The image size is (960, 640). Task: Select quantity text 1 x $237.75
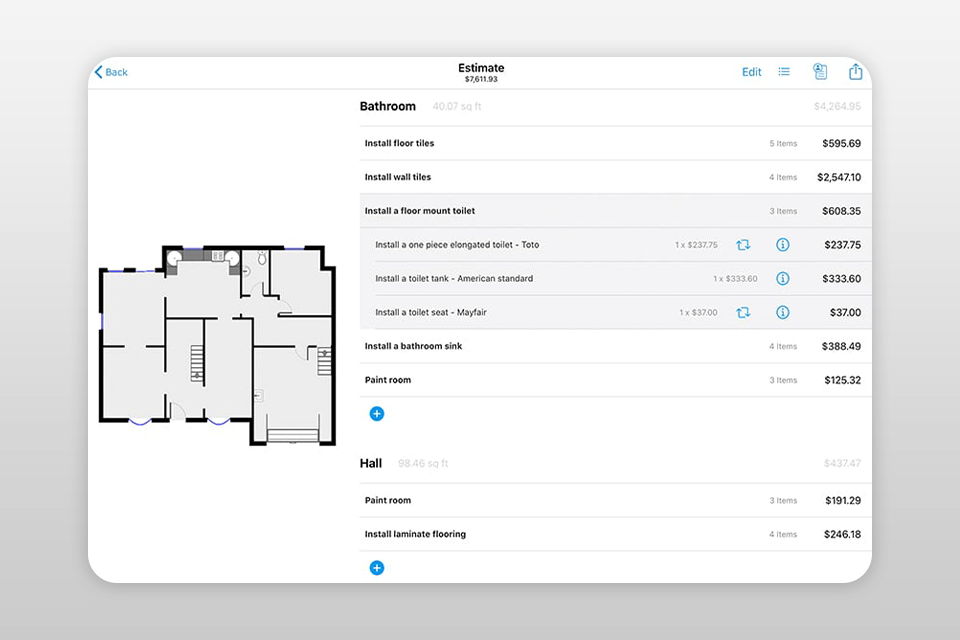click(696, 245)
